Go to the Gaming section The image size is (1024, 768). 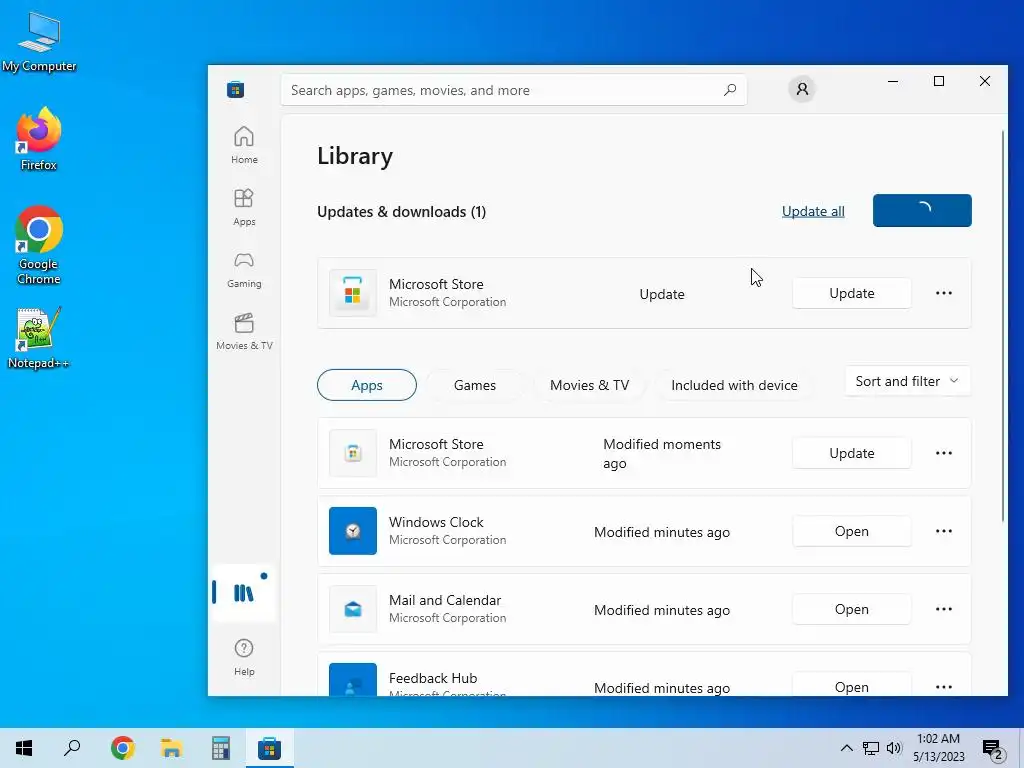point(244,269)
